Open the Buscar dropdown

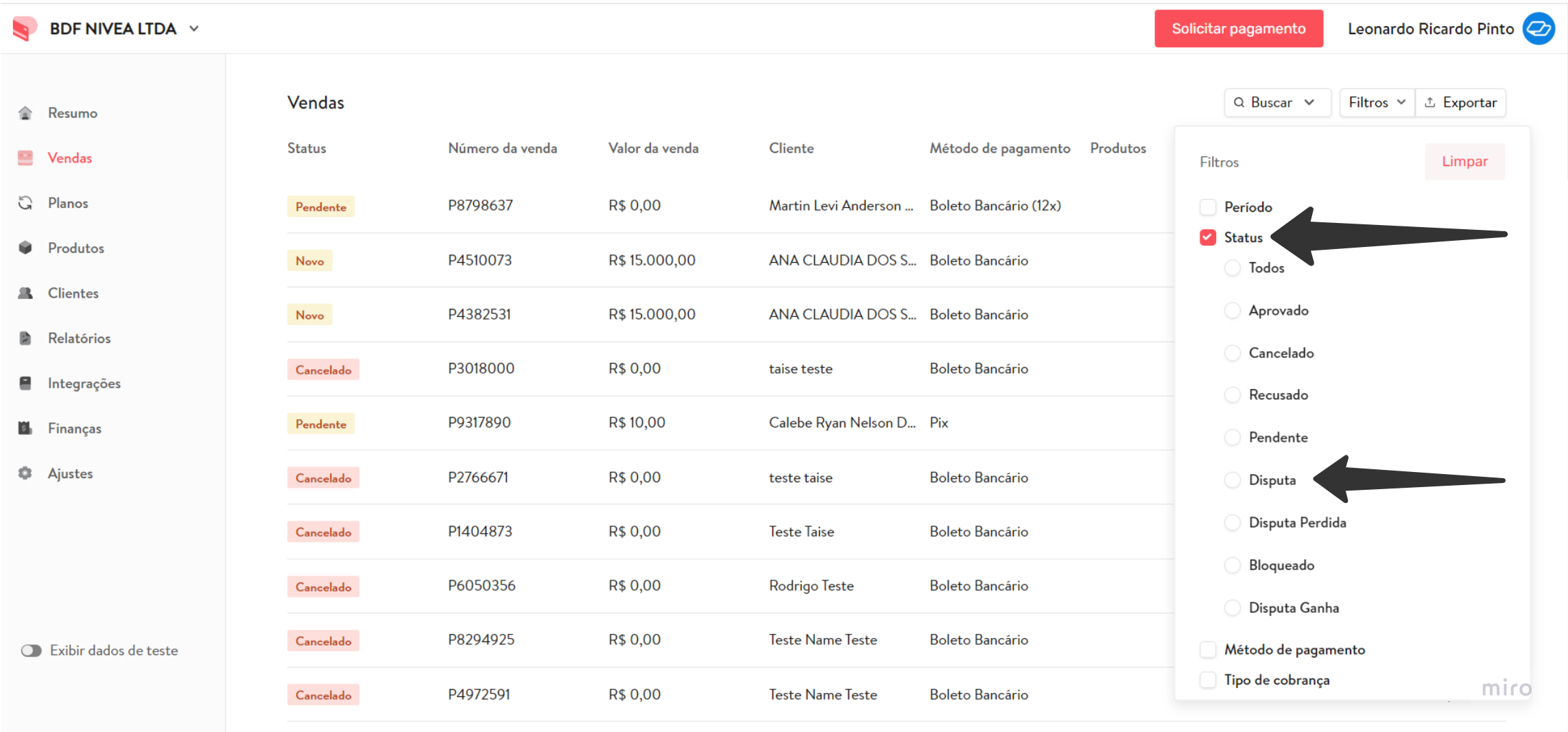point(1277,103)
